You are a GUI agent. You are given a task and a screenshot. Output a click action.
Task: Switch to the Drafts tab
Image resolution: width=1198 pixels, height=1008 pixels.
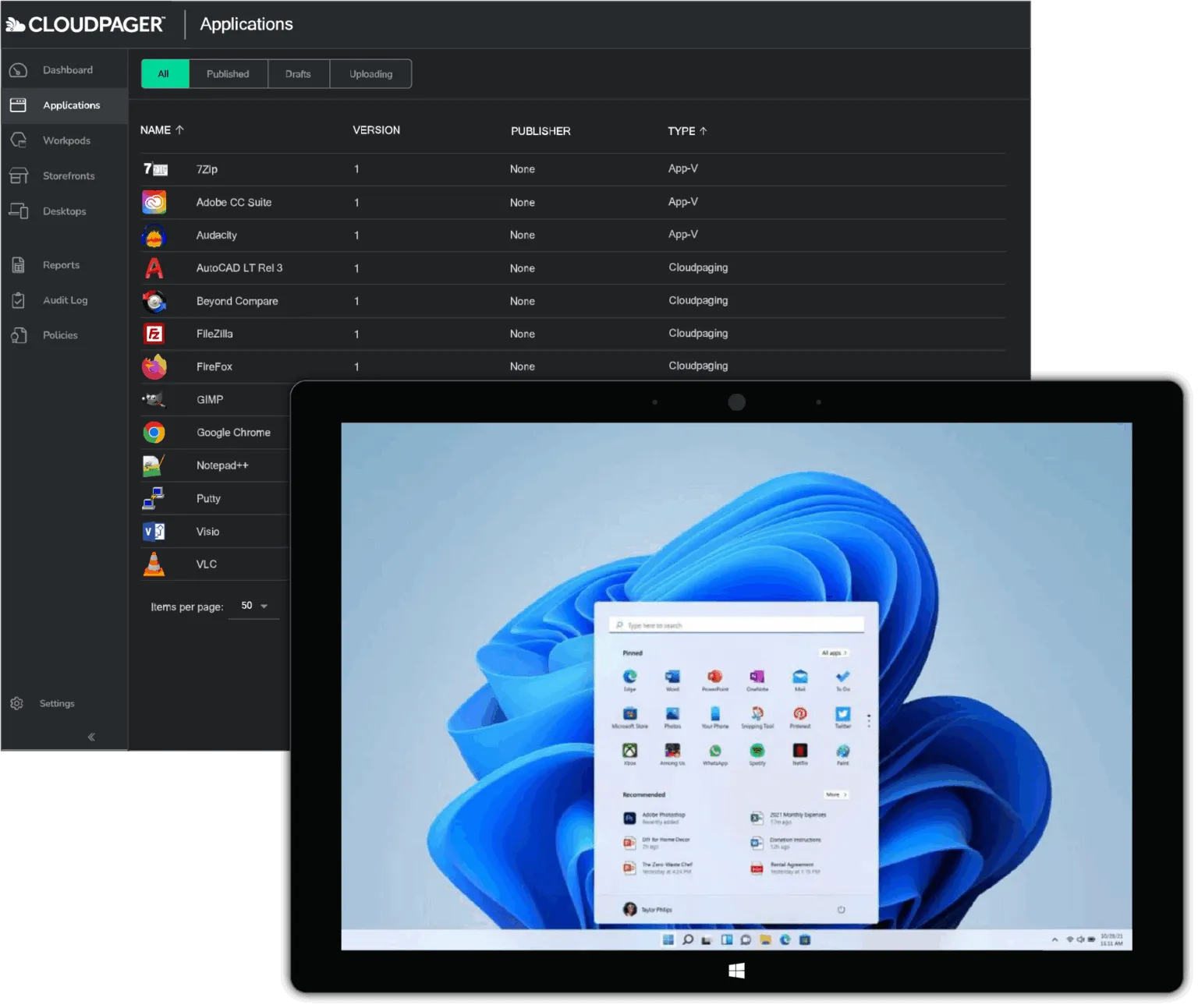298,73
